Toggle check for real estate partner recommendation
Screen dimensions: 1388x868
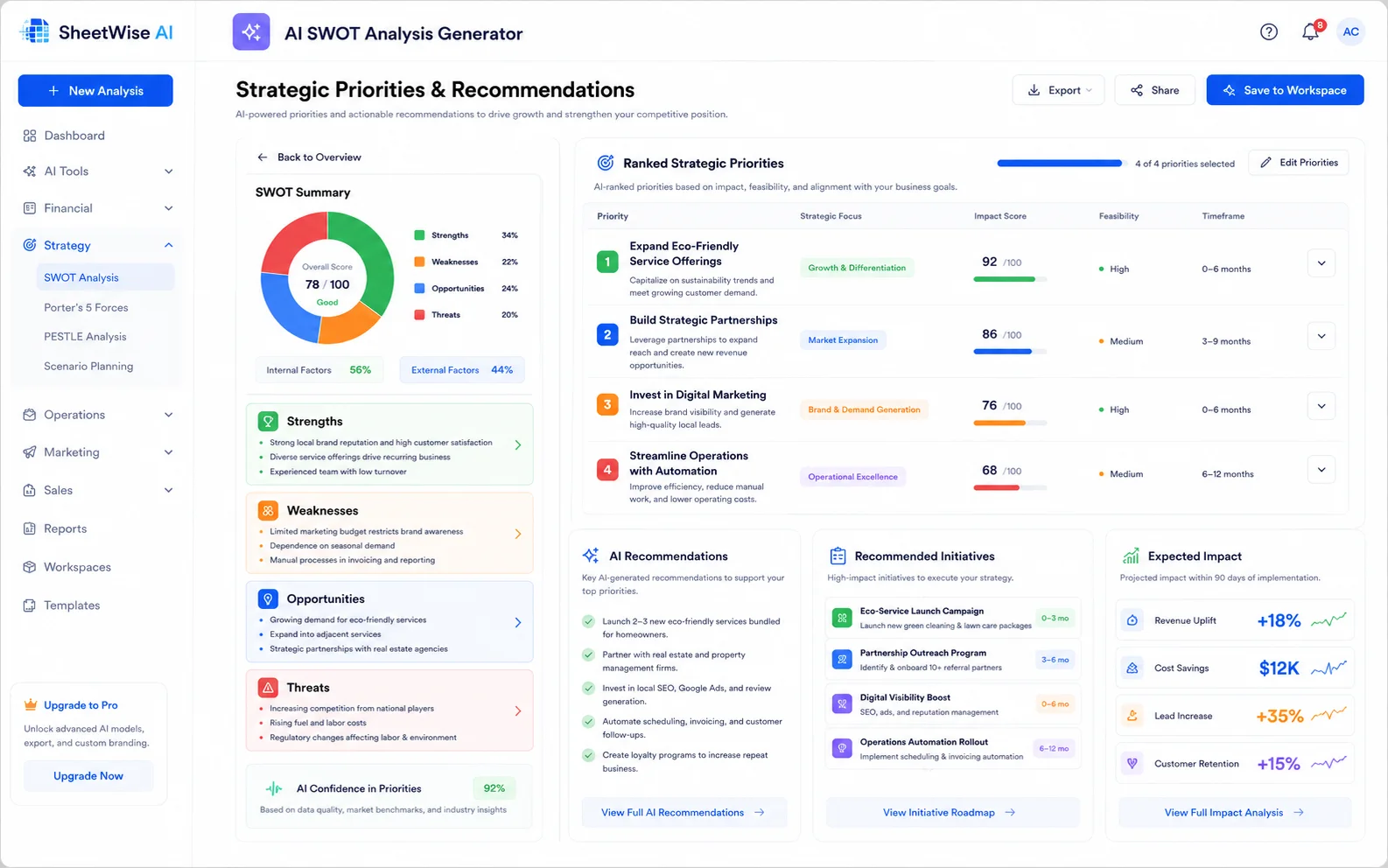(589, 654)
